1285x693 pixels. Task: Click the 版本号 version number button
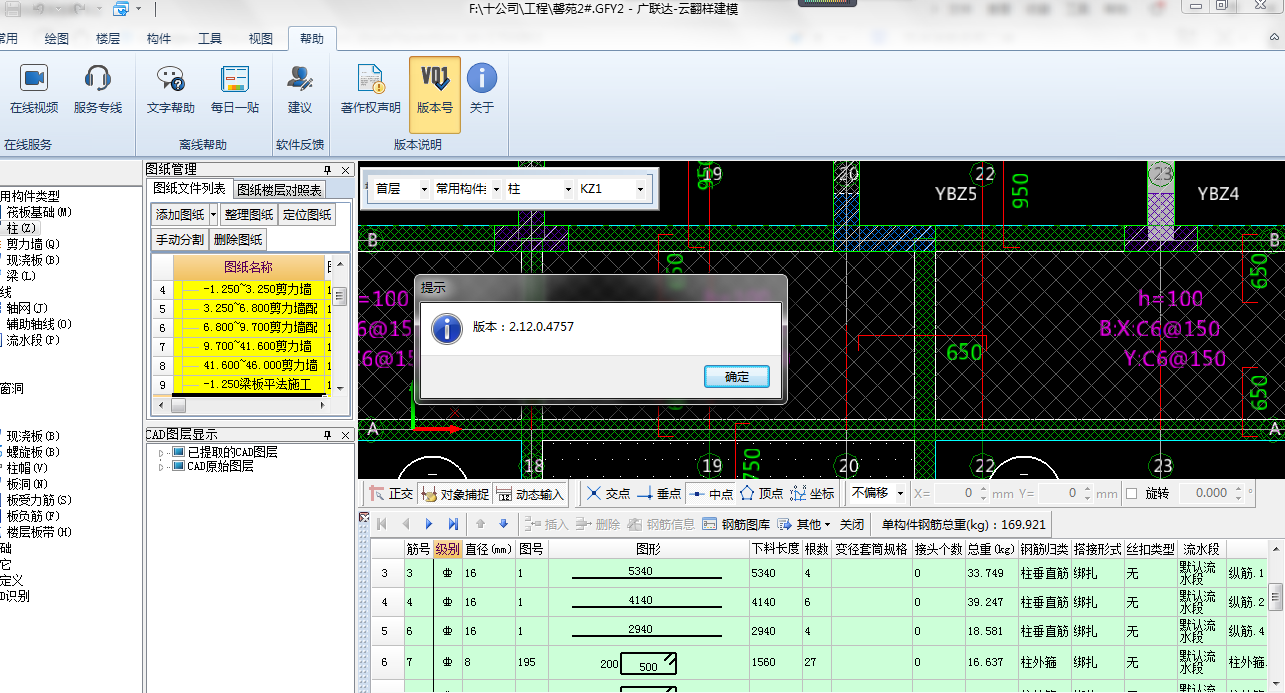coord(435,94)
